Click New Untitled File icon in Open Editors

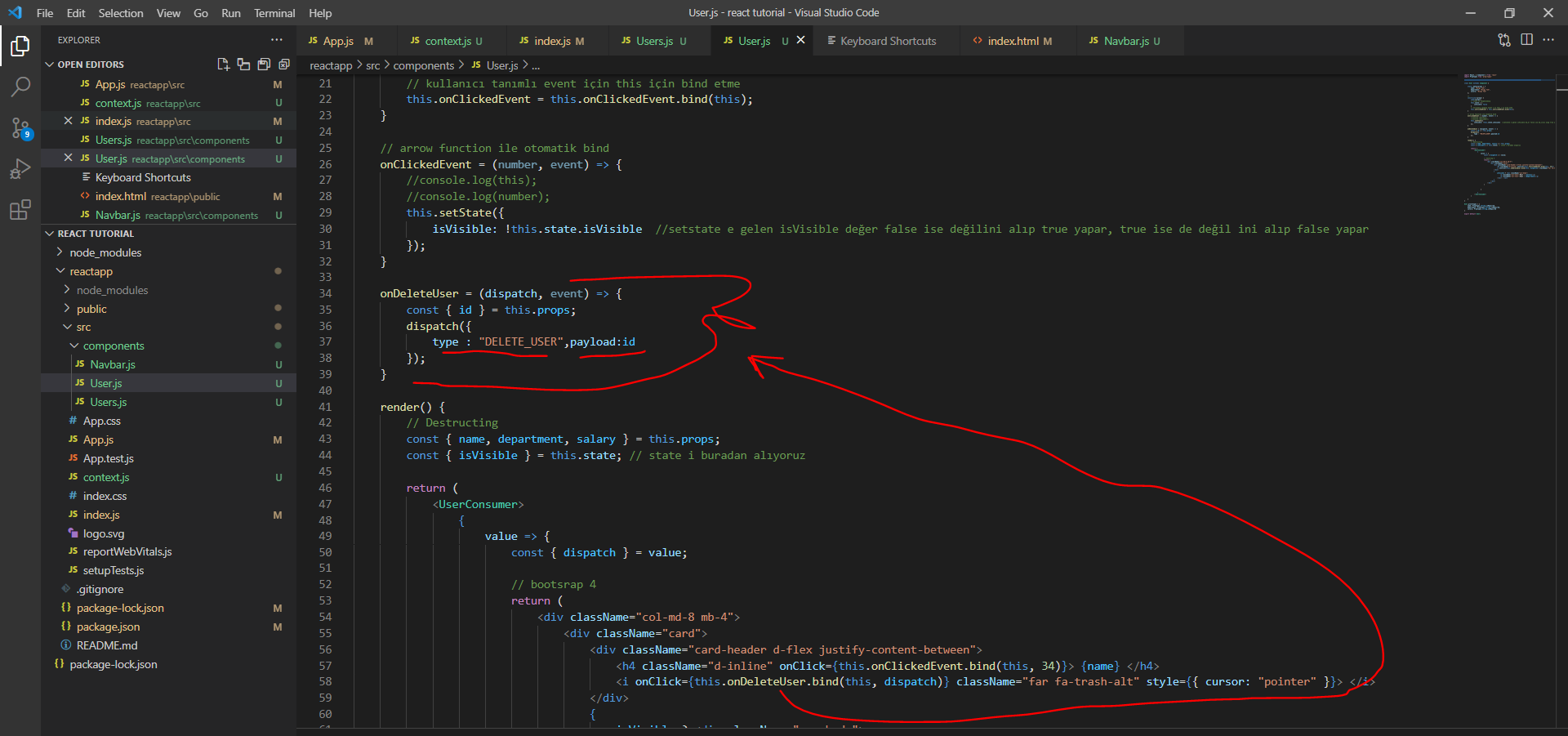click(x=223, y=65)
